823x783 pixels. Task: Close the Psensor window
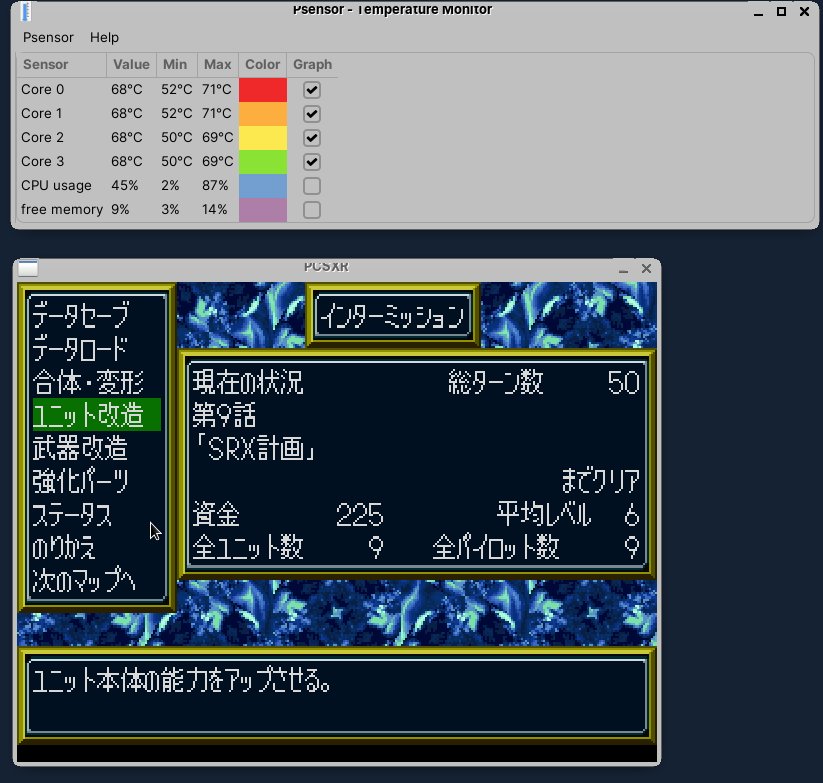pos(804,12)
